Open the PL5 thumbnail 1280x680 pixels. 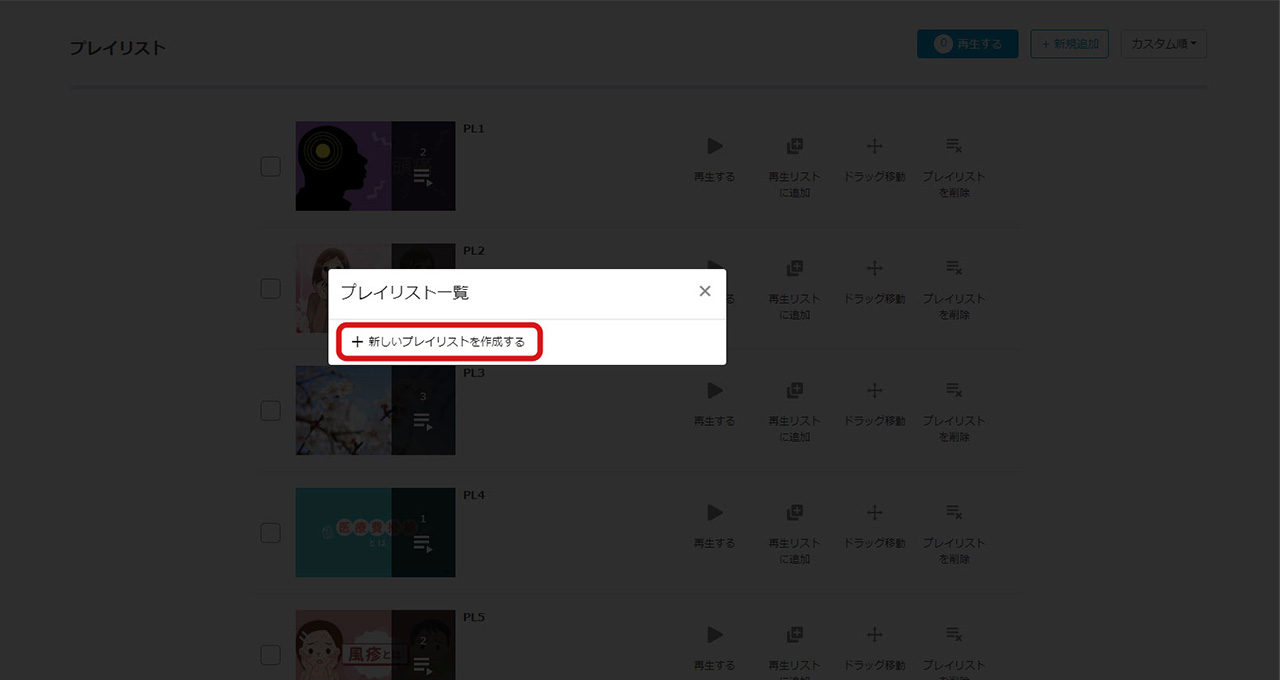[x=375, y=645]
